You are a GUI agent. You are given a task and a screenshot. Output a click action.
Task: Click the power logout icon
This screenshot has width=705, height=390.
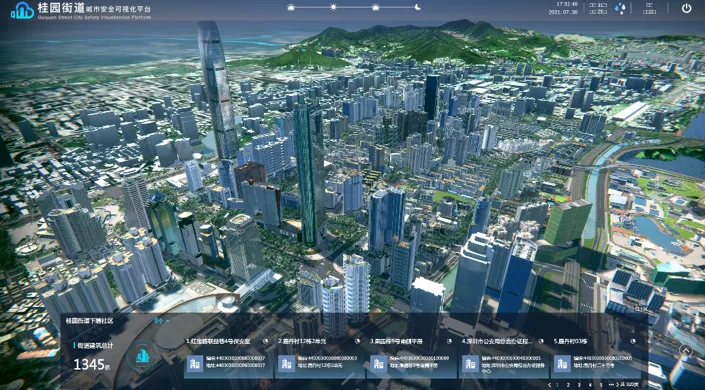(686, 8)
